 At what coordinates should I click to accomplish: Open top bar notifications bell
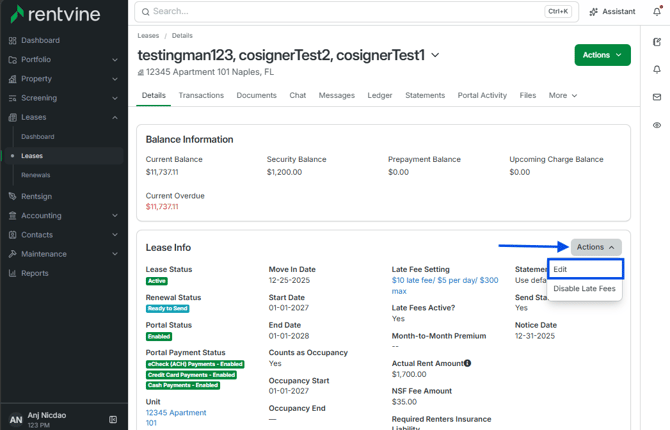tap(657, 12)
